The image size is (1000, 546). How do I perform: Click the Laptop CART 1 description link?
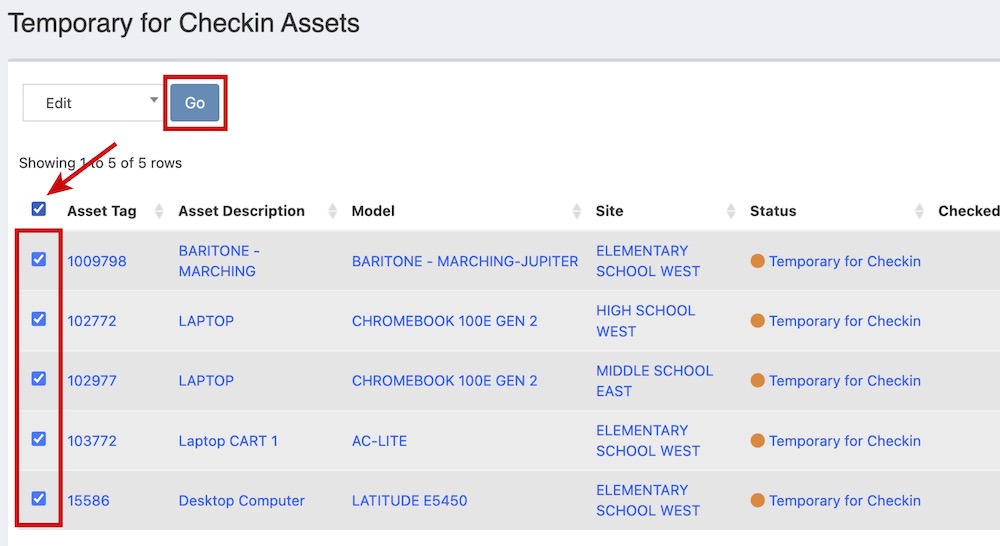[x=228, y=441]
